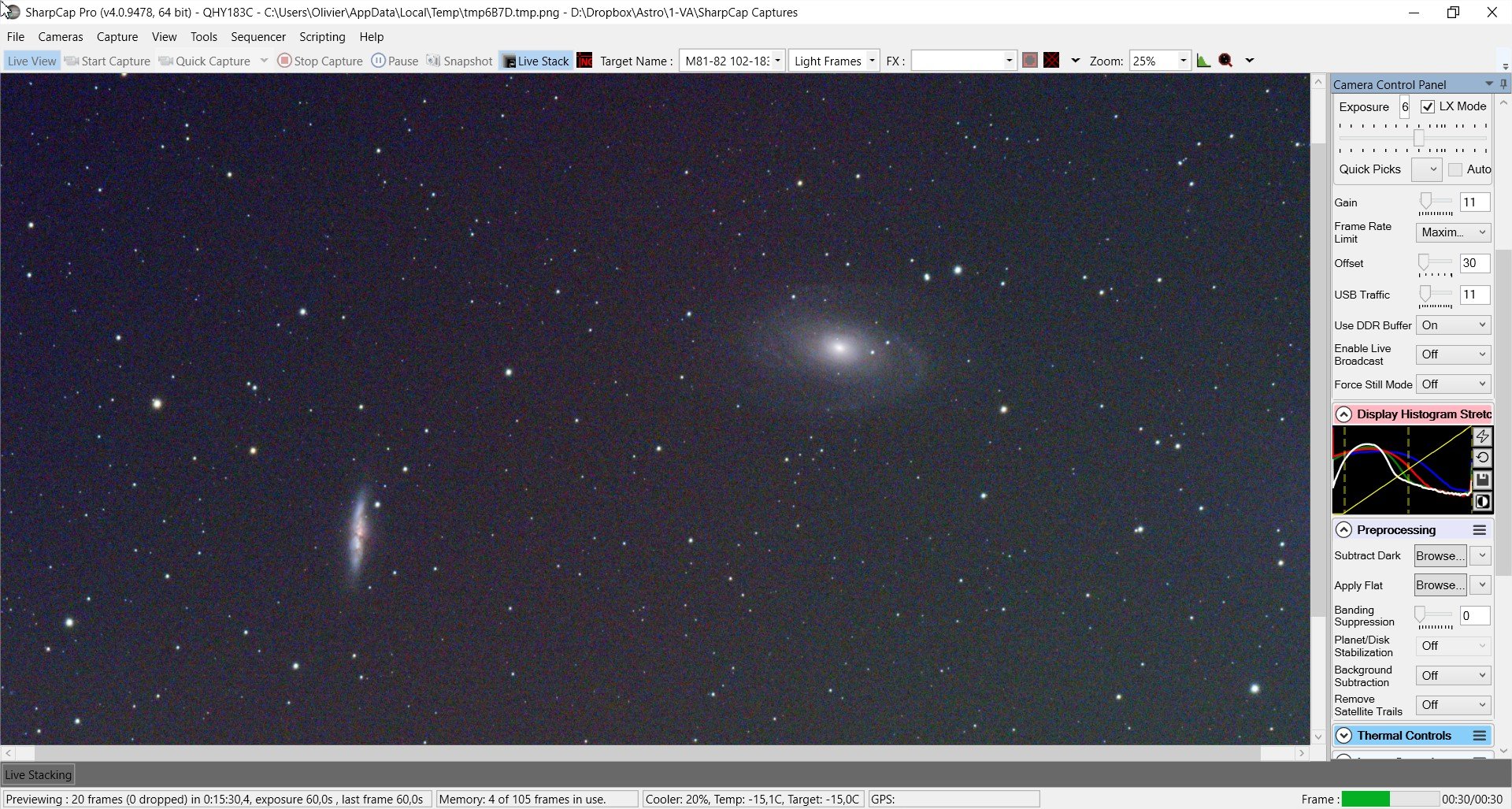Collapse the Preprocessing section
The width and height of the screenshot is (1512, 809).
pyautogui.click(x=1343, y=530)
